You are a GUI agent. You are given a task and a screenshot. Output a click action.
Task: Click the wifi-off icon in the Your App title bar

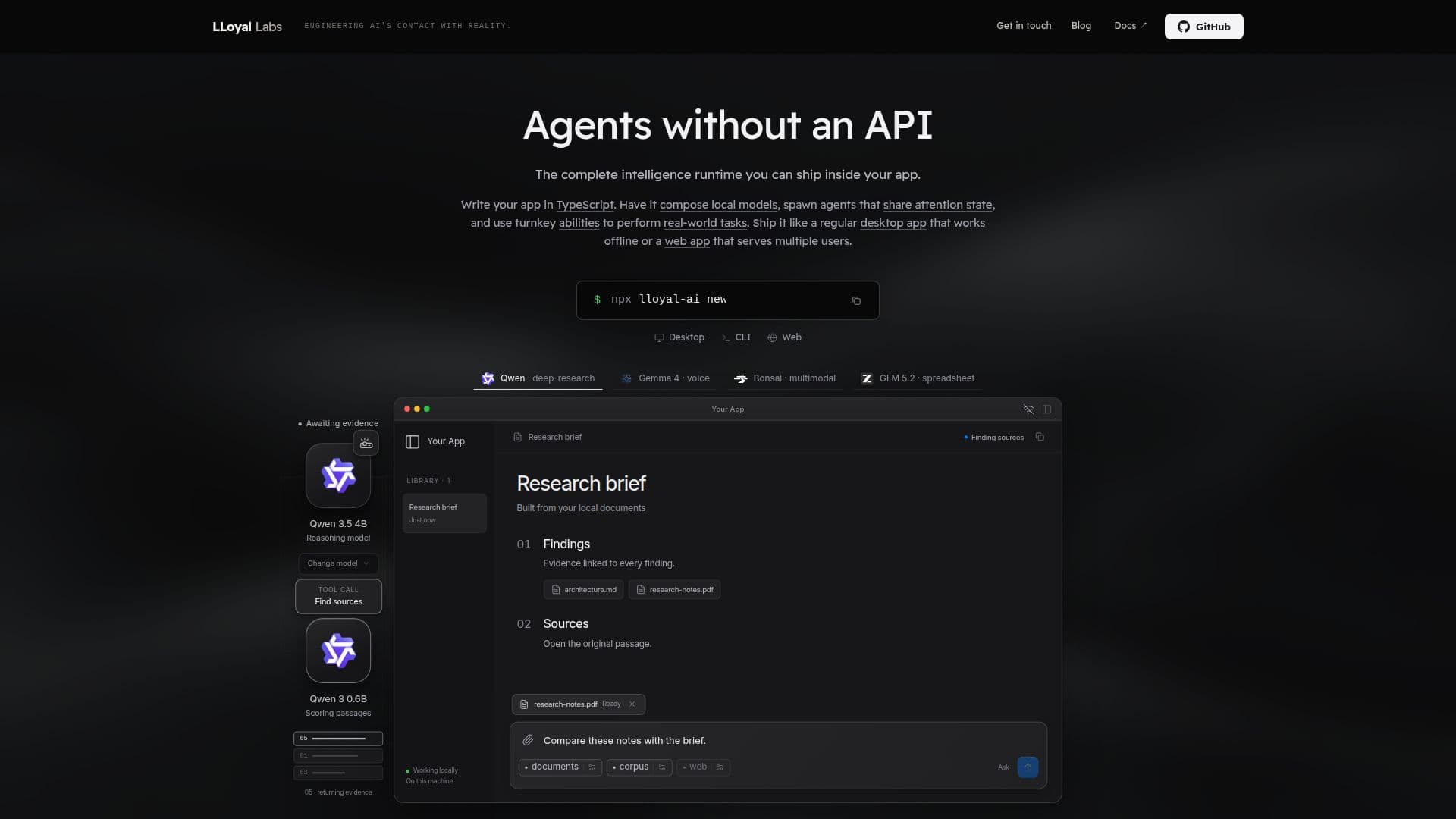(x=1028, y=409)
